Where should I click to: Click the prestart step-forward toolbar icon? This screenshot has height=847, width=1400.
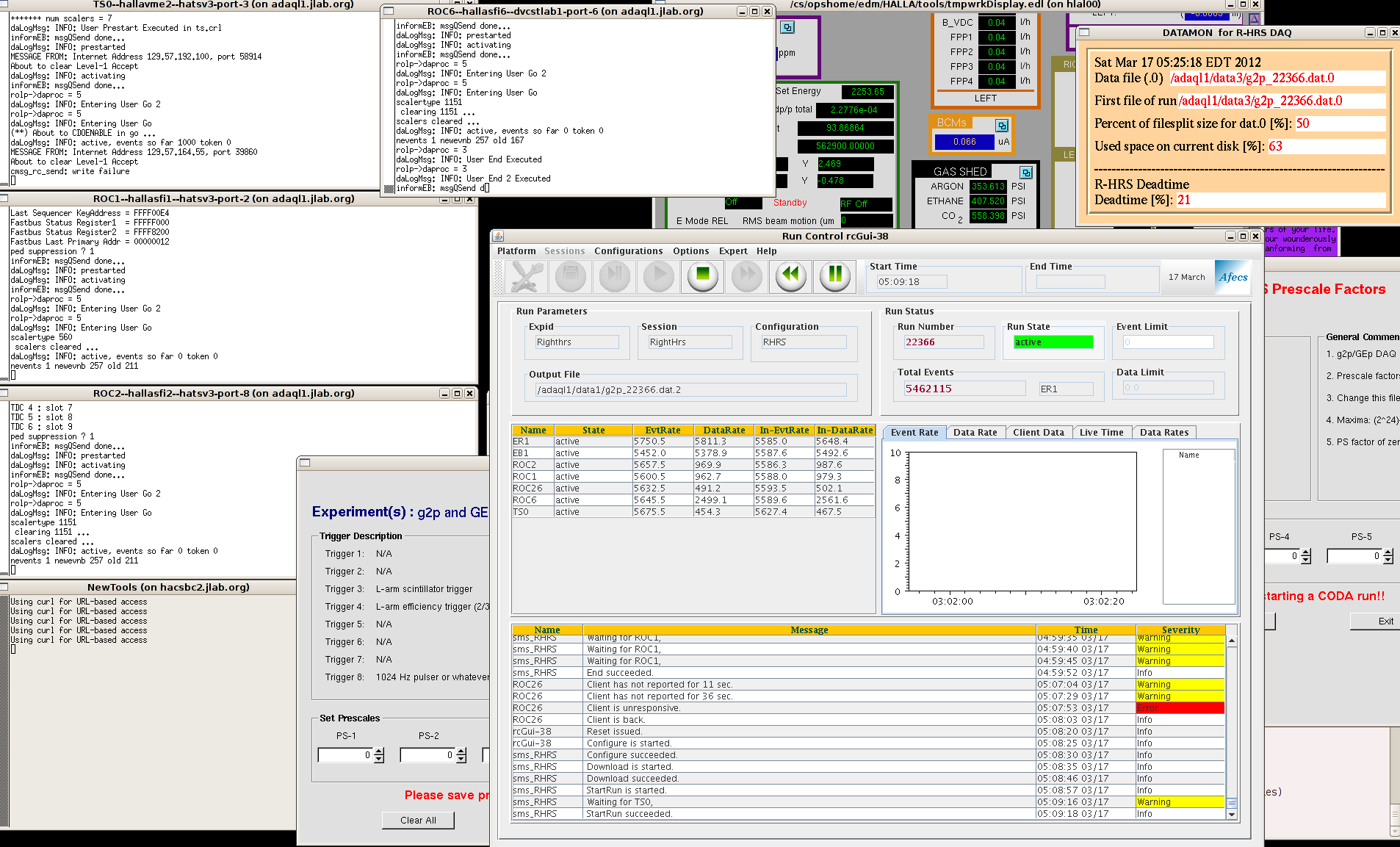615,277
